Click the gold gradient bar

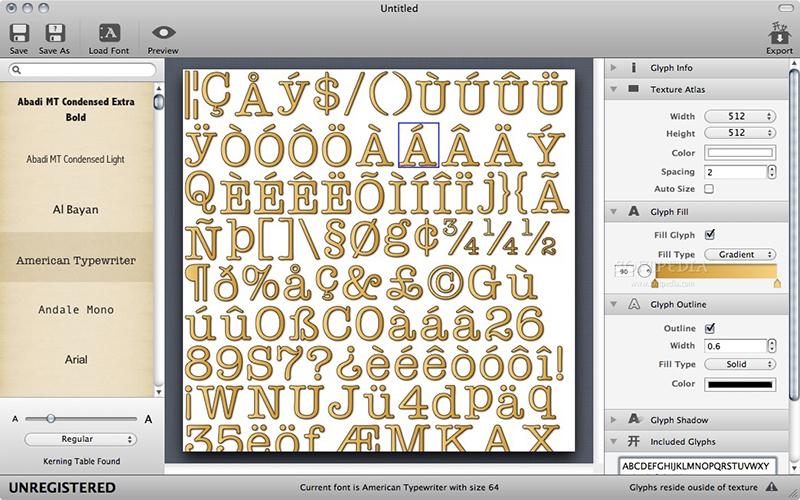(x=716, y=271)
